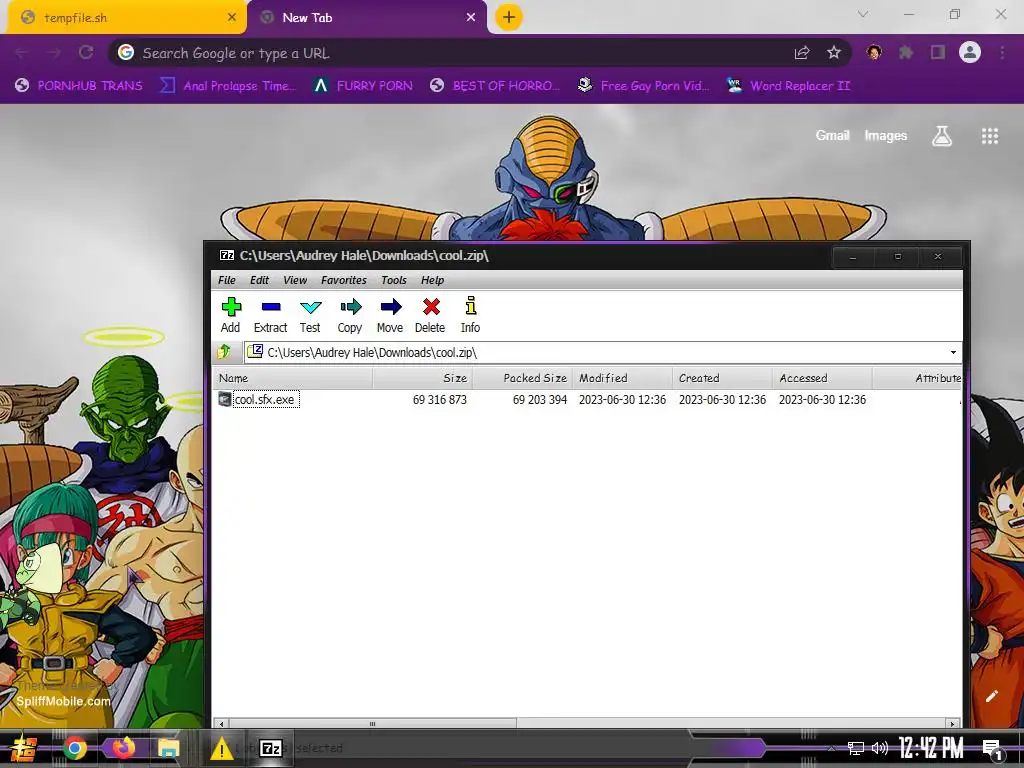Close the New Tab tab

point(471,18)
